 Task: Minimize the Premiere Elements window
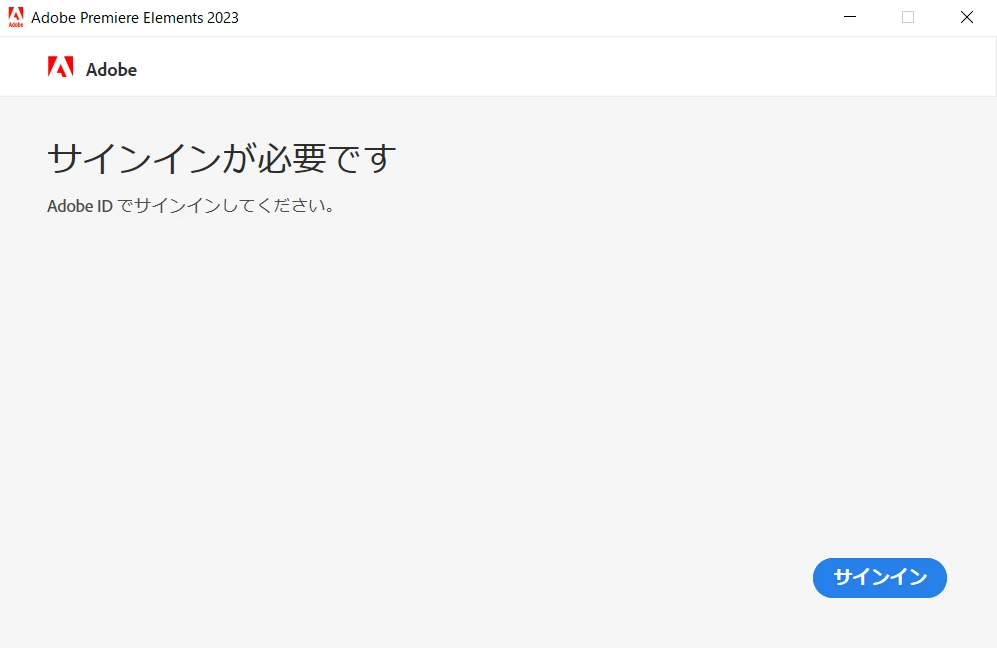[849, 17]
